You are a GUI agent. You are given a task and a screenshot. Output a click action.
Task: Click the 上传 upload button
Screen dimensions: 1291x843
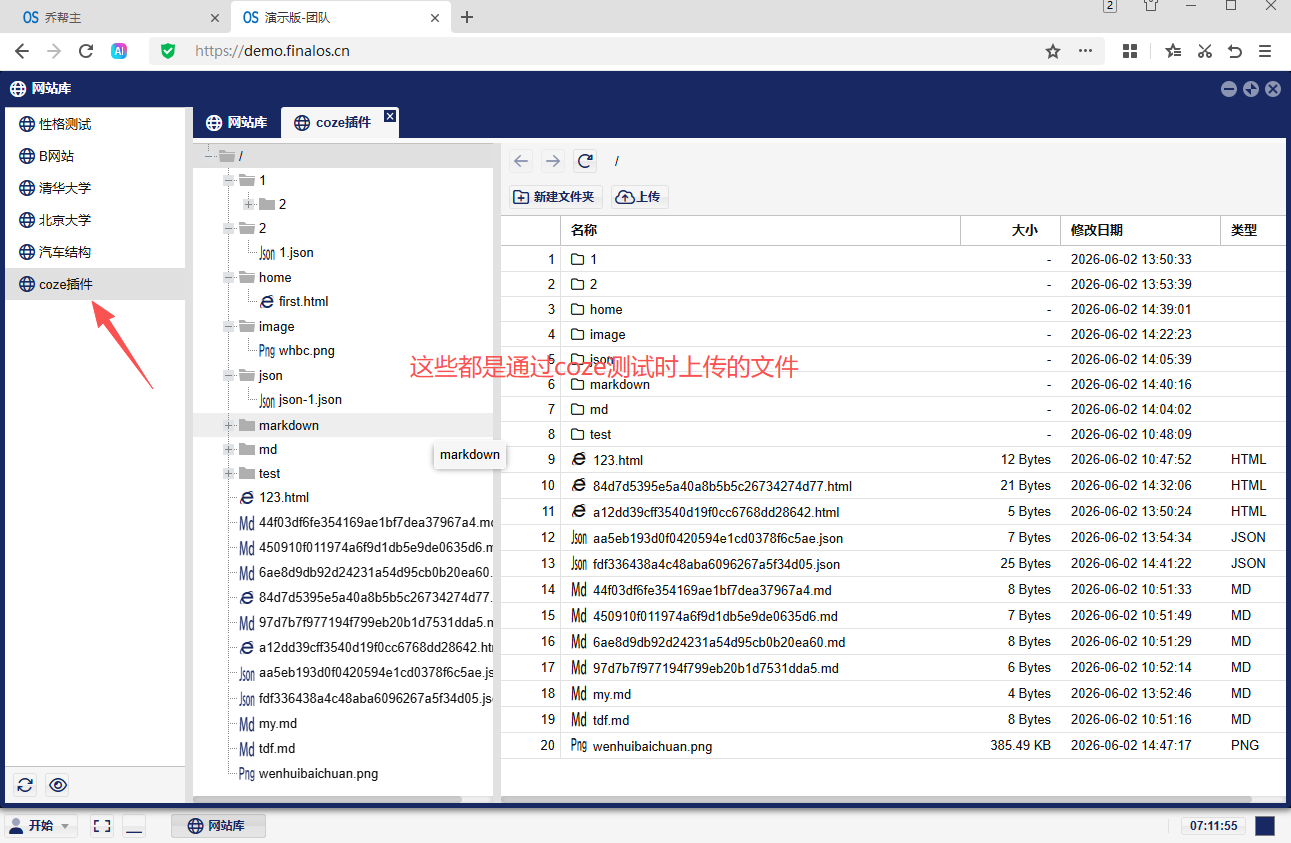click(638, 197)
